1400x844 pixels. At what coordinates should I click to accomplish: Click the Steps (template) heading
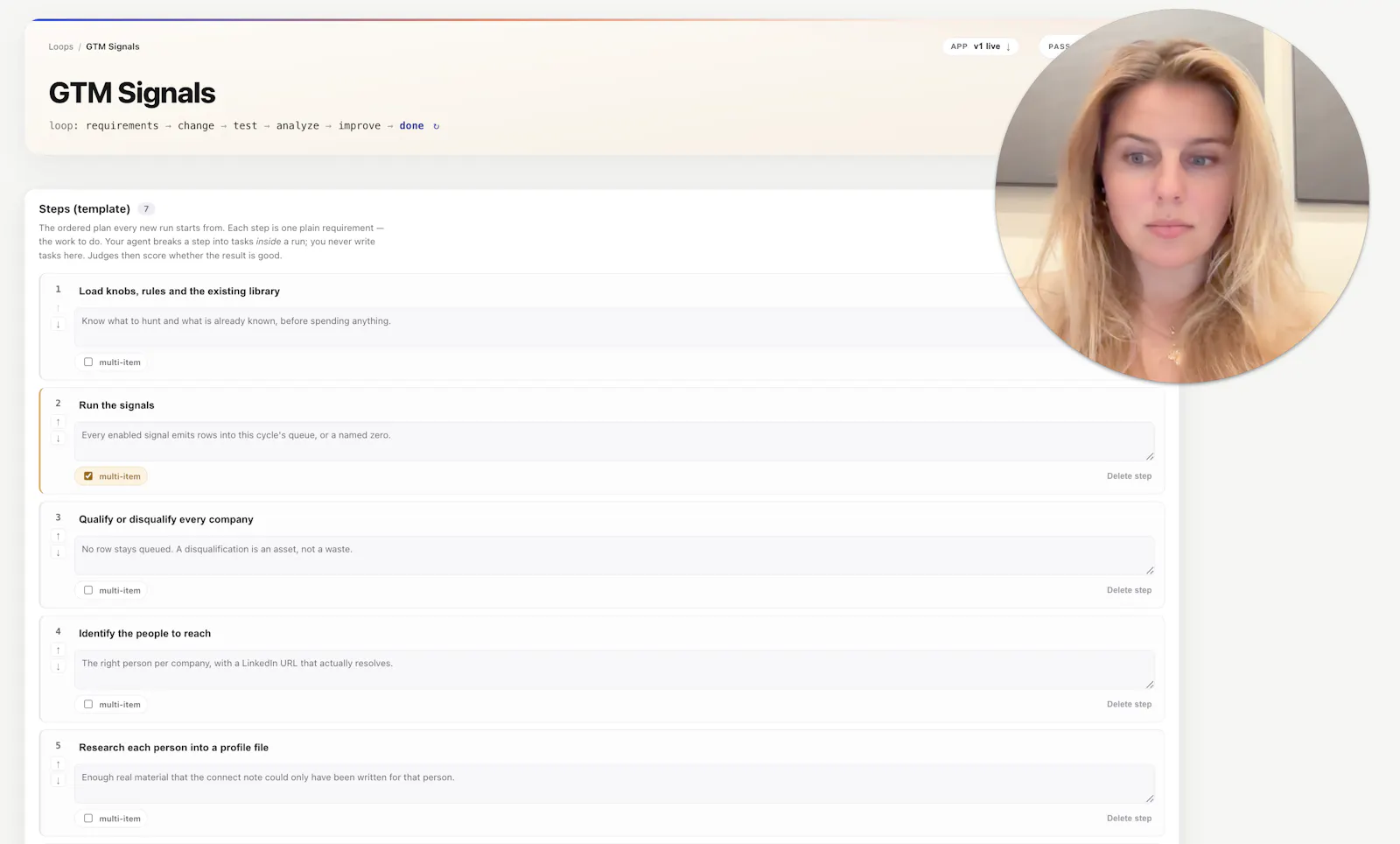84,209
